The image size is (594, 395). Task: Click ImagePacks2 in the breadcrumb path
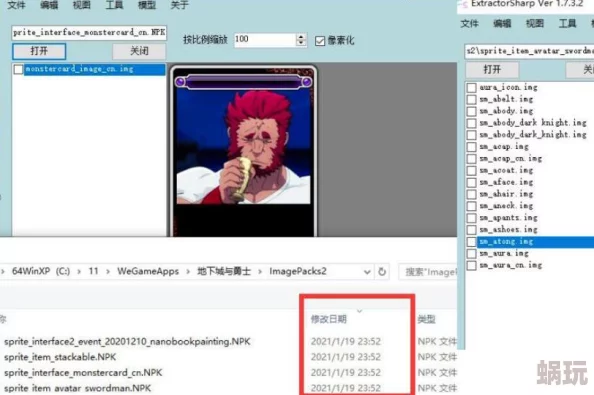[298, 271]
